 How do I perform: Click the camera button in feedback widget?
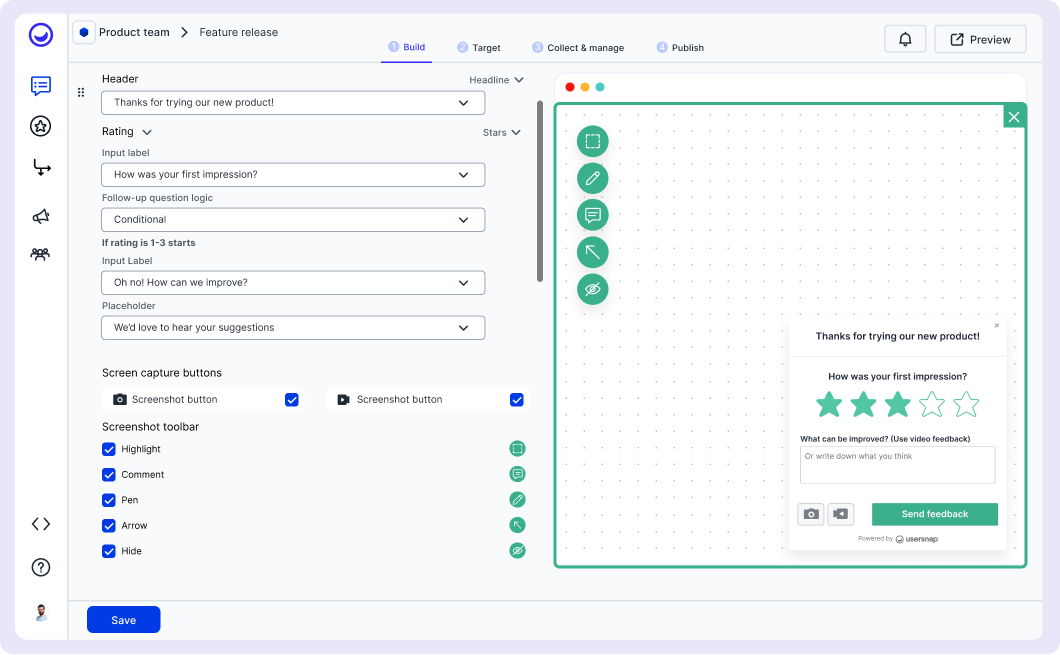coord(811,514)
